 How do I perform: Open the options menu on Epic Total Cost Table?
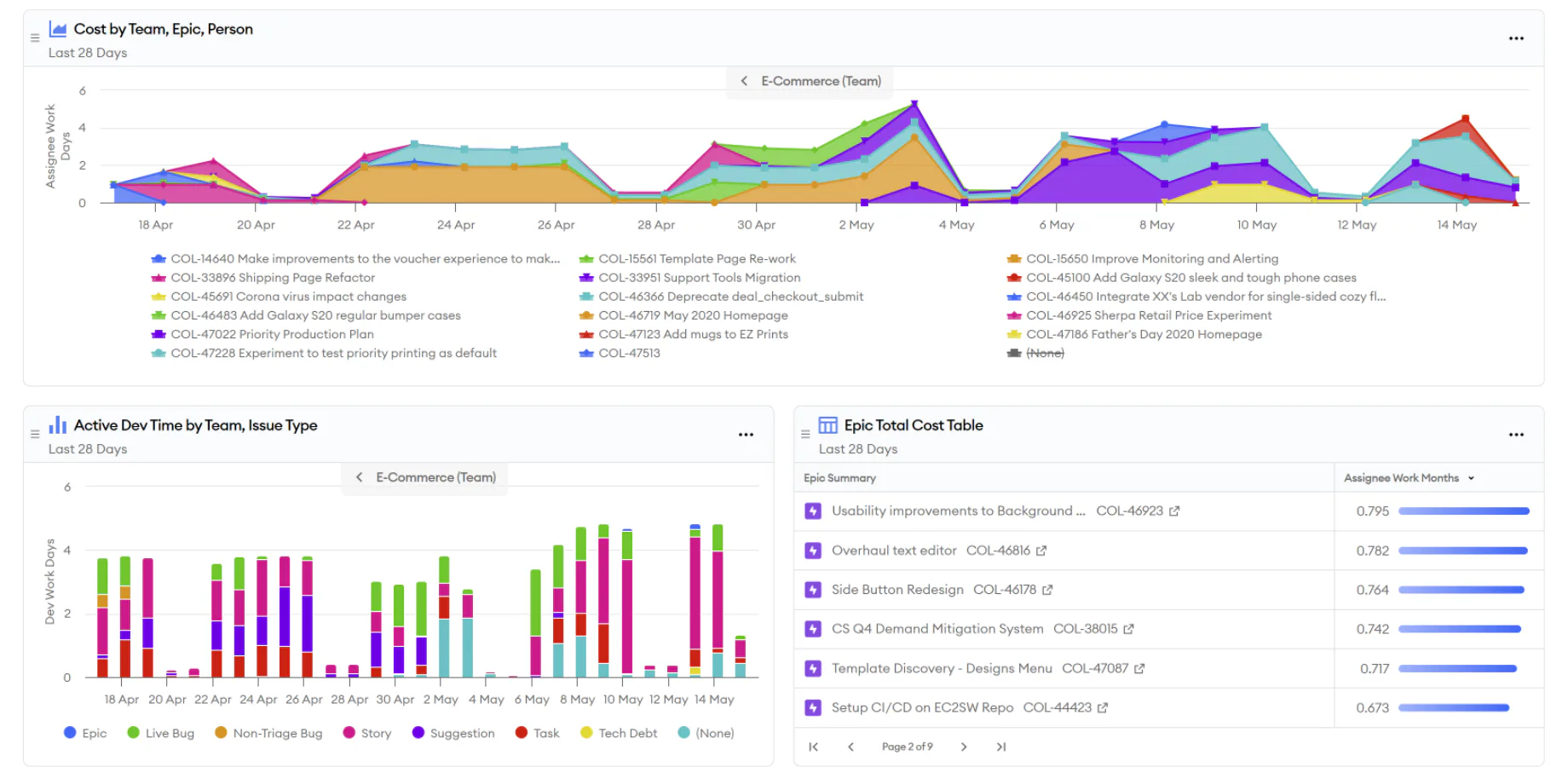[x=1516, y=435]
